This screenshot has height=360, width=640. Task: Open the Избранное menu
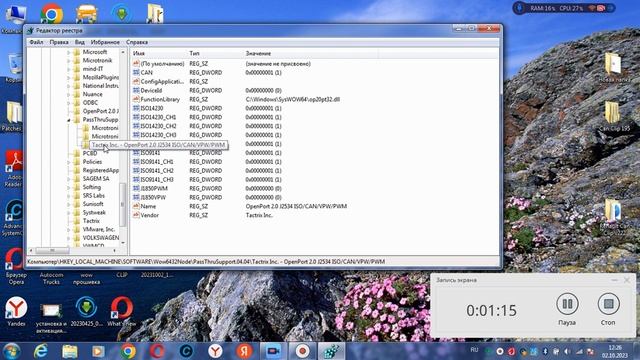coord(105,42)
